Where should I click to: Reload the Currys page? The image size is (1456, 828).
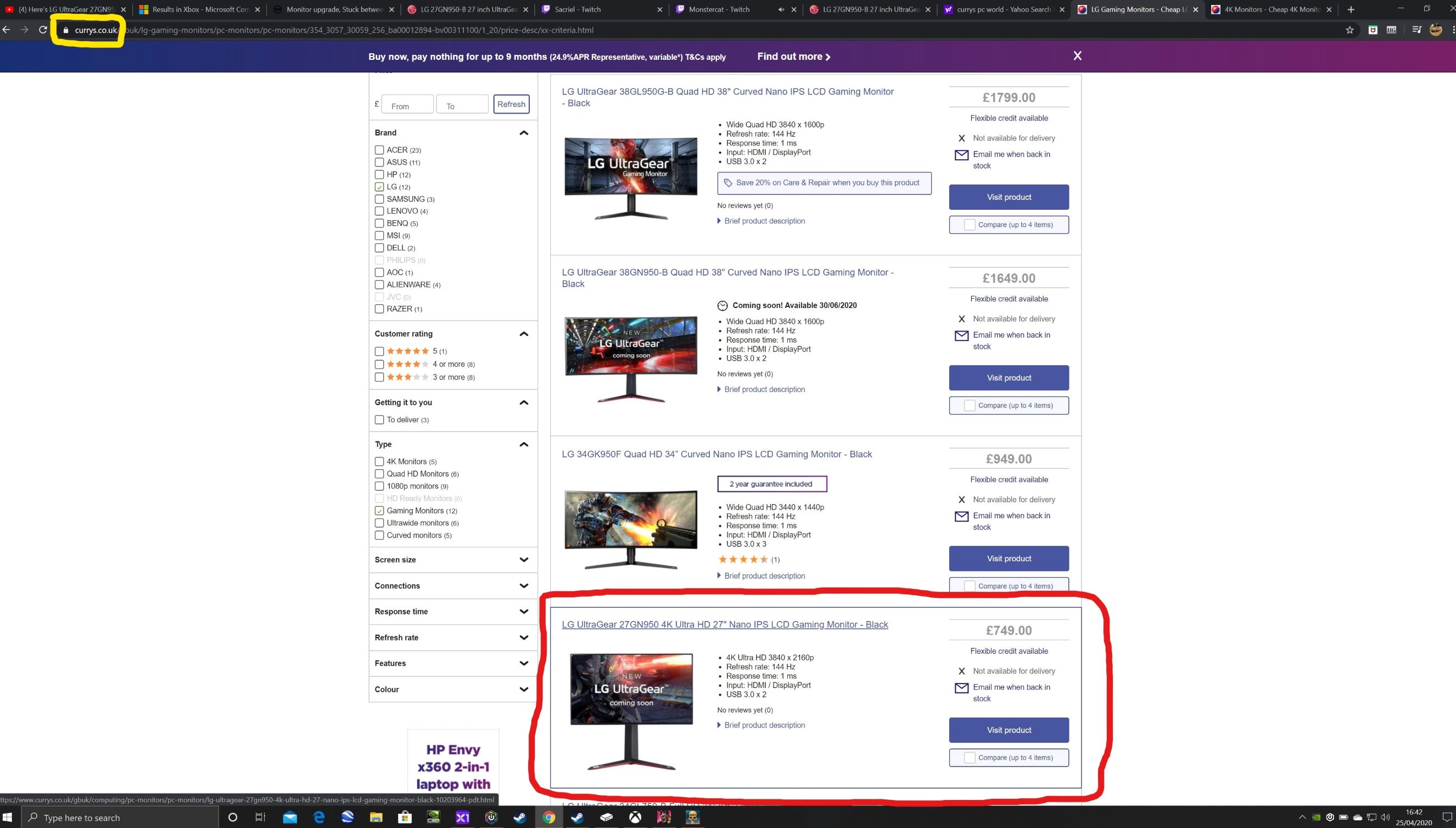click(x=43, y=30)
